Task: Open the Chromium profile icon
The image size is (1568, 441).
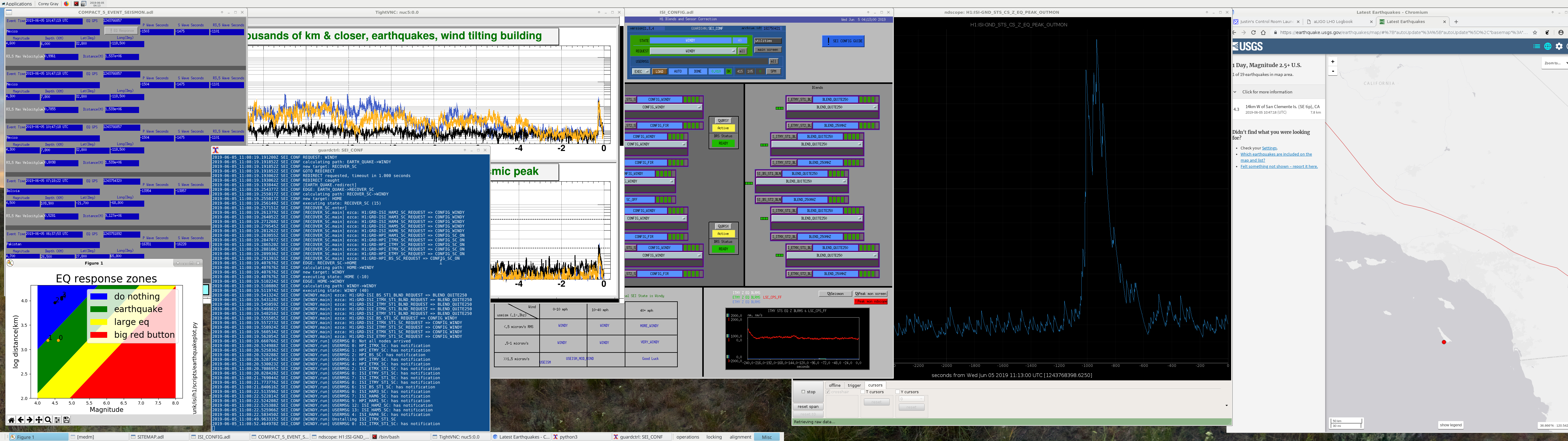Action: pyautogui.click(x=1561, y=32)
